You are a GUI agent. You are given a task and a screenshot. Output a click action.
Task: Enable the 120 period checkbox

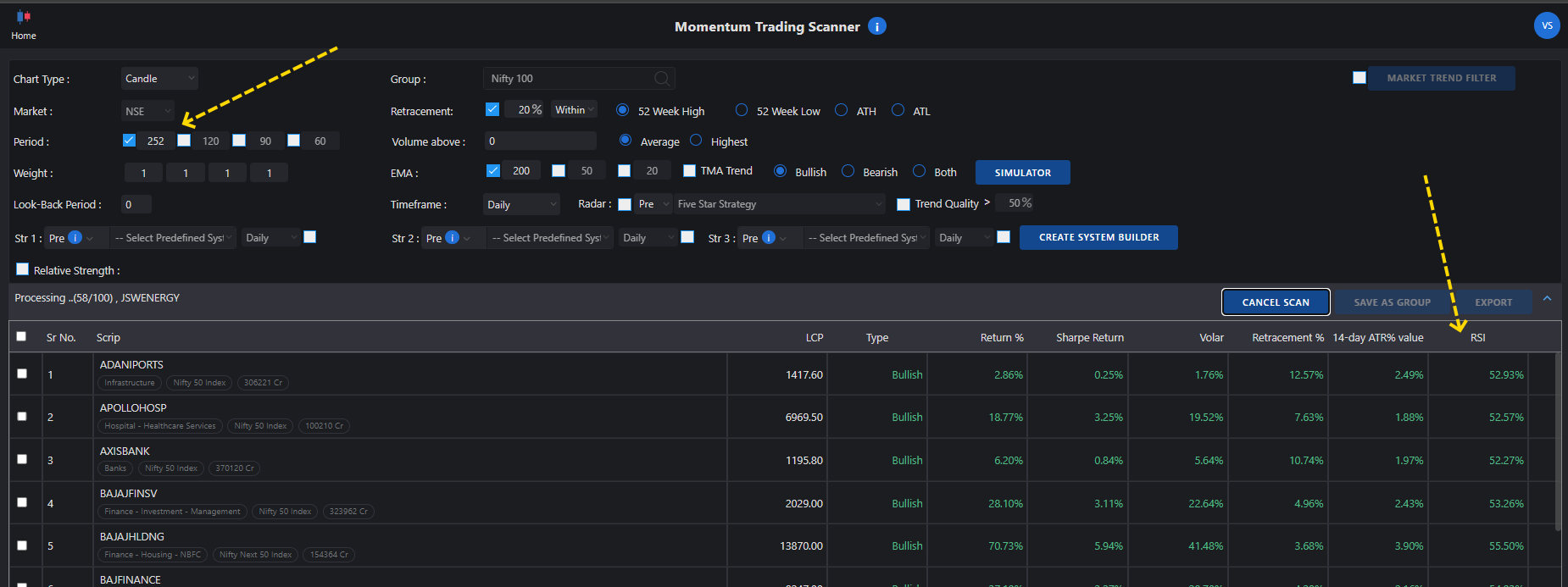(184, 141)
